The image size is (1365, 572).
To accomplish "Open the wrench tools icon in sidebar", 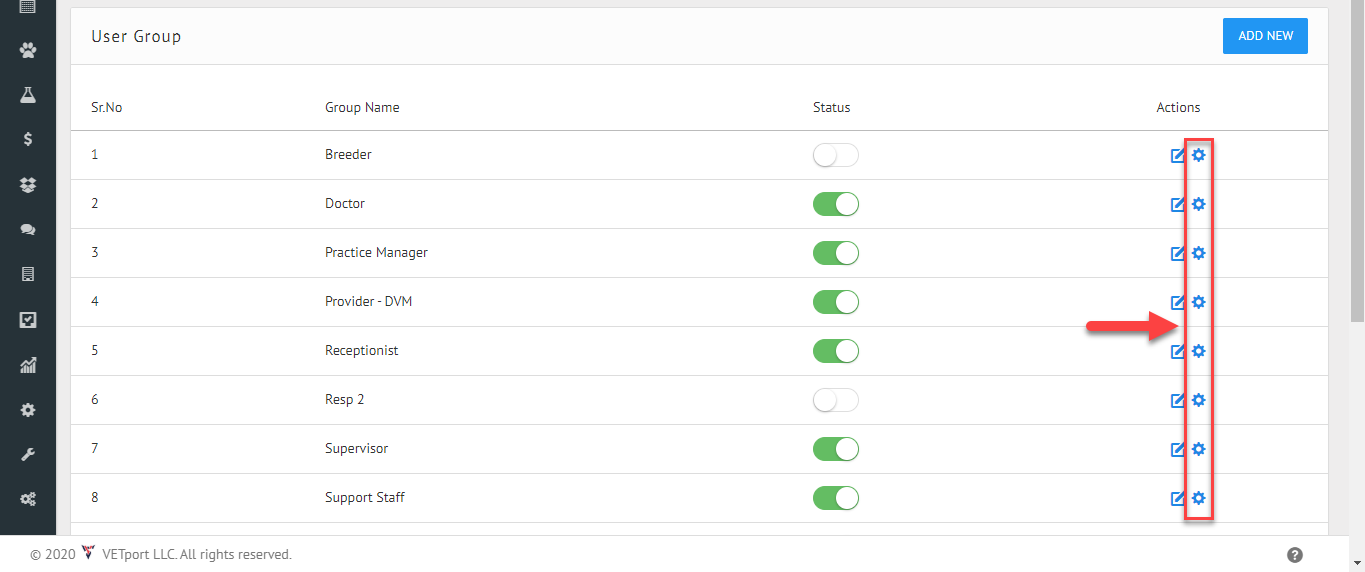I will point(28,455).
